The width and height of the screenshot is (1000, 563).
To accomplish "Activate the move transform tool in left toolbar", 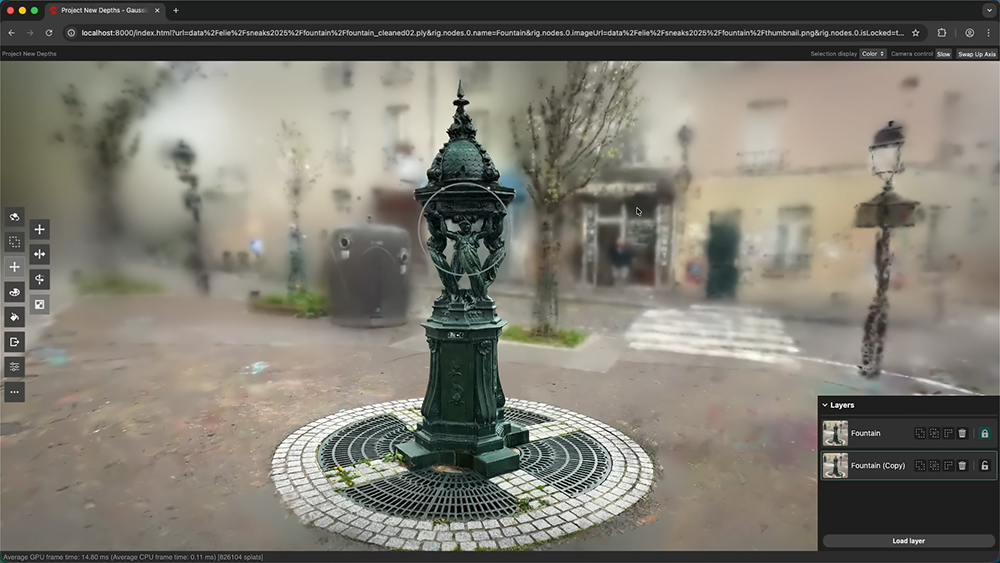I will [15, 267].
